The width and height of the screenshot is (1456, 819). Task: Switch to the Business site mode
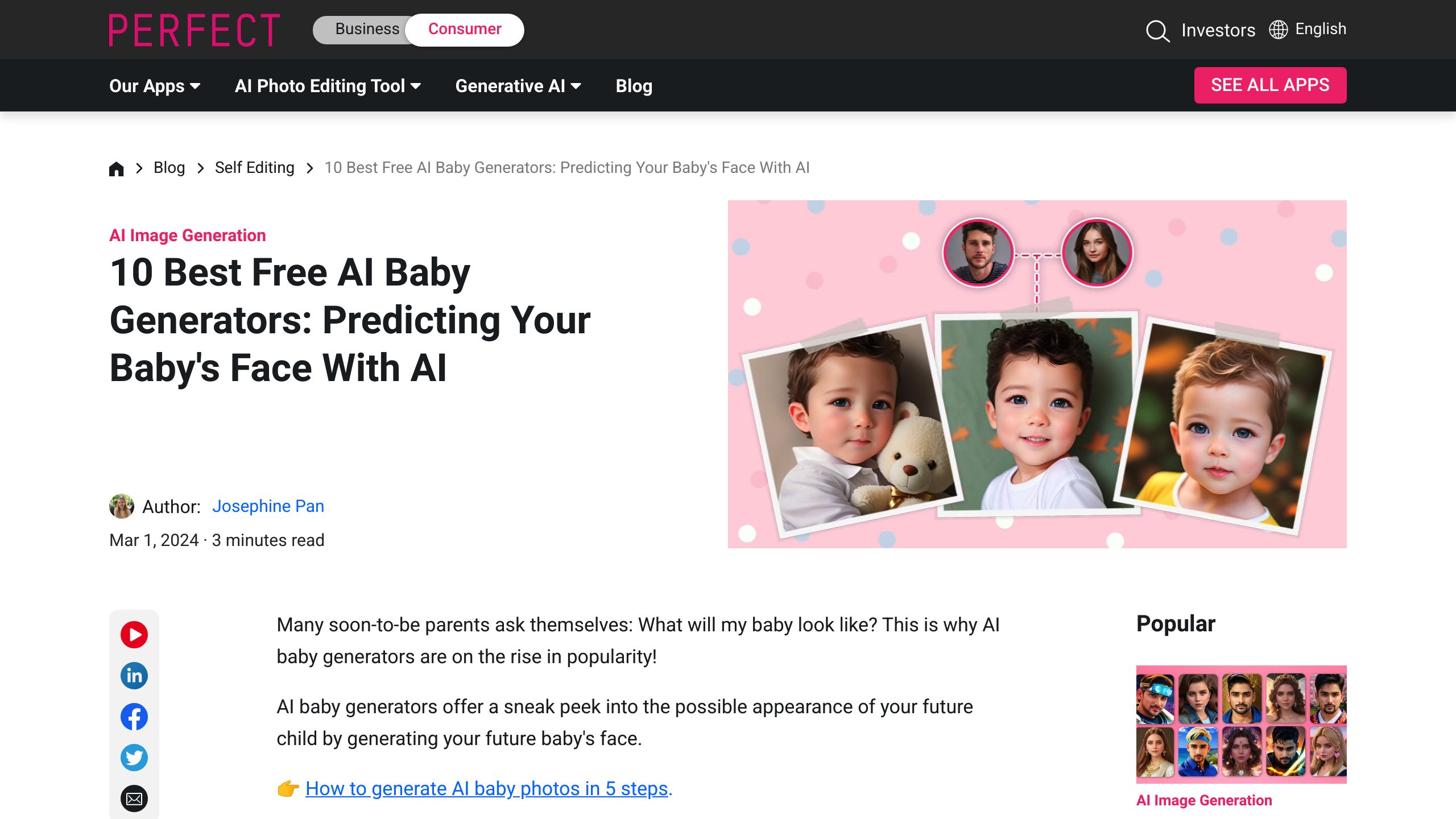[x=367, y=29]
